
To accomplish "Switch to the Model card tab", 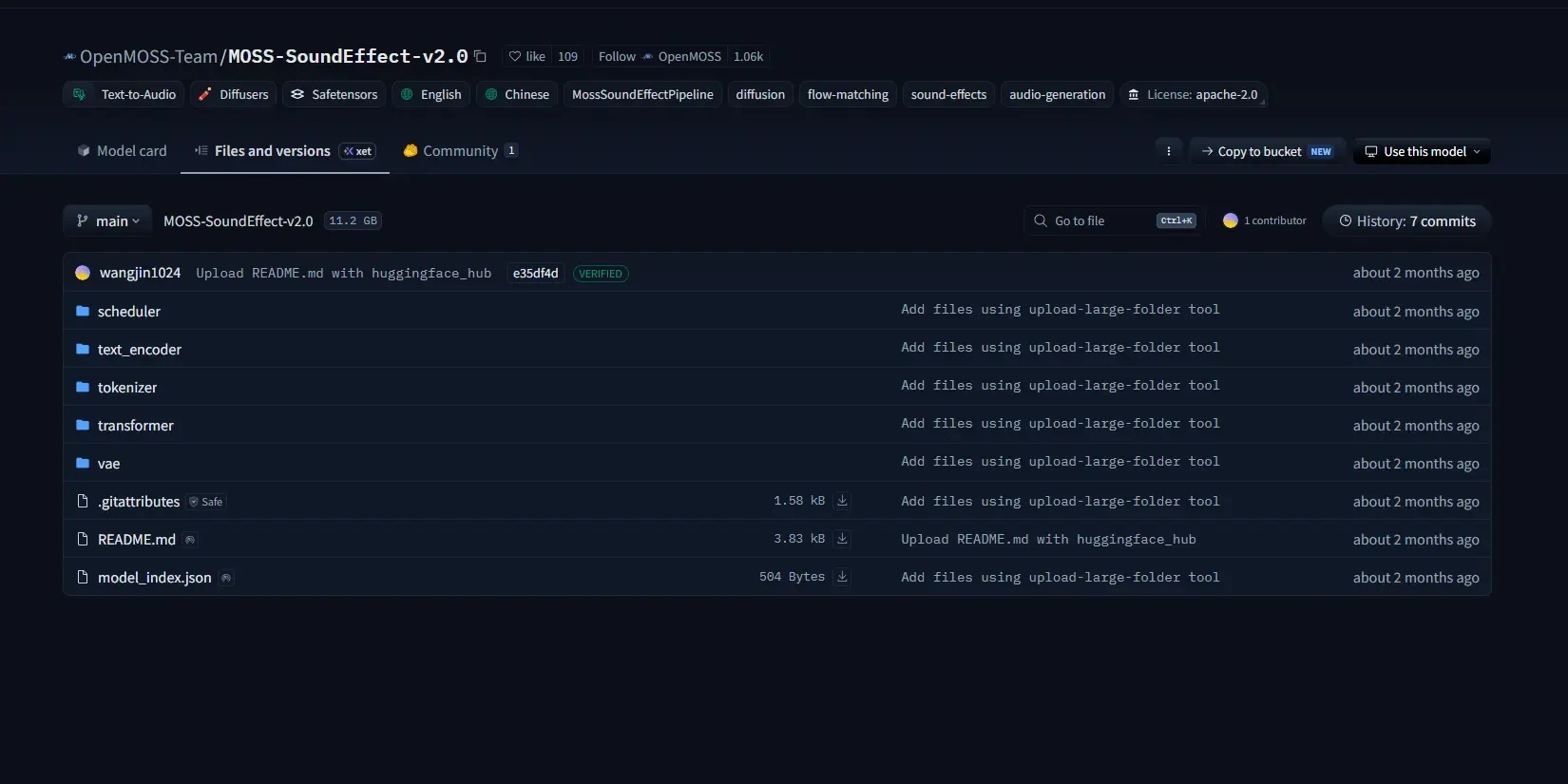I will pos(122,151).
